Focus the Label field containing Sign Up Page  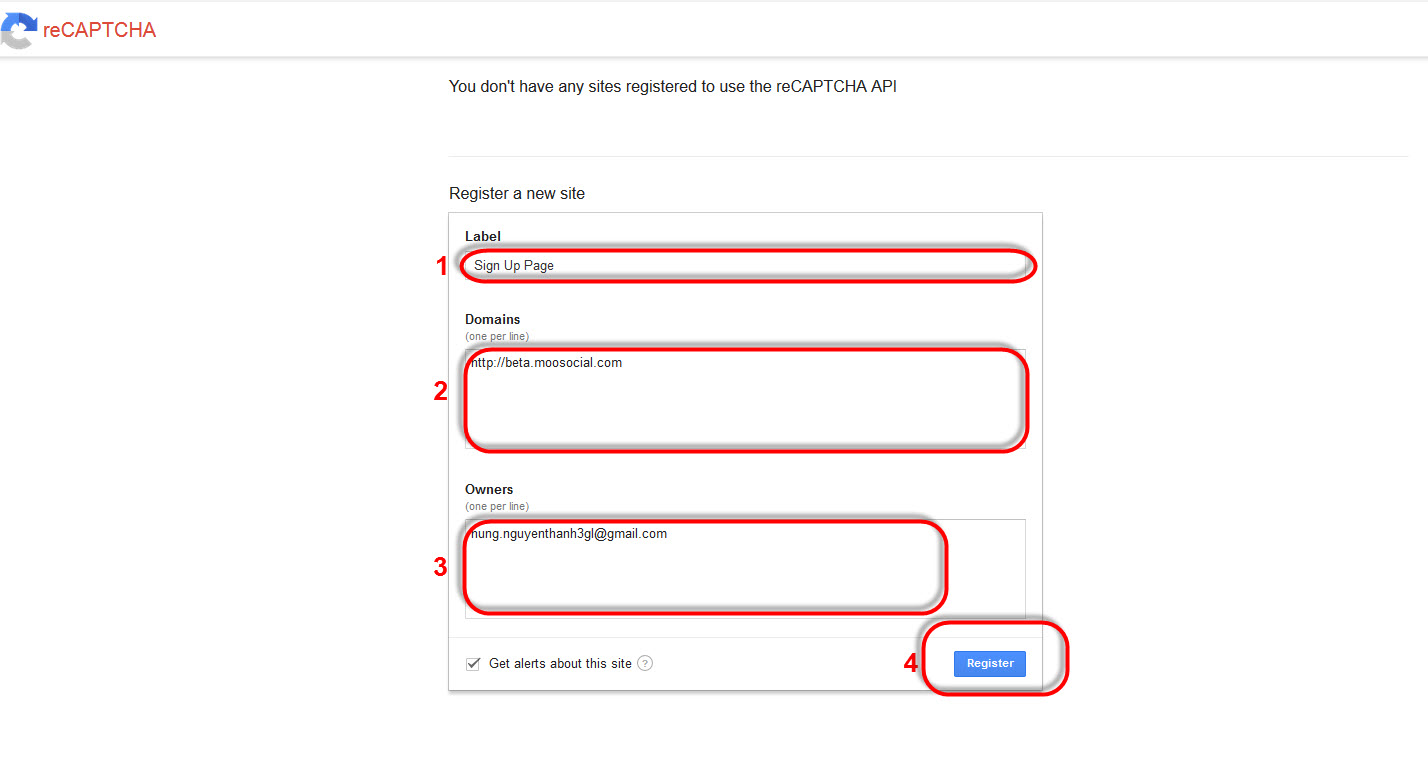[x=745, y=266]
